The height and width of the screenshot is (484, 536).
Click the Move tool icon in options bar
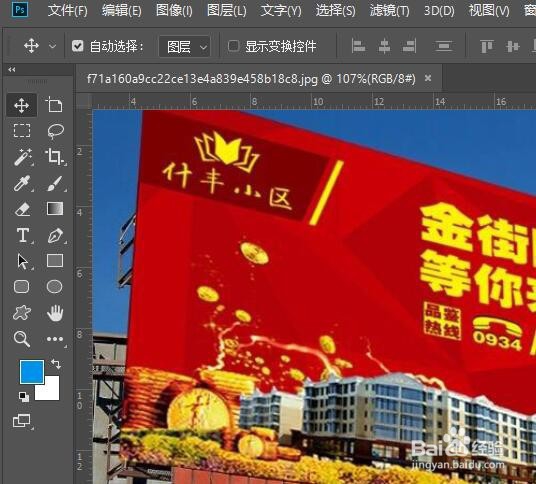click(31, 45)
